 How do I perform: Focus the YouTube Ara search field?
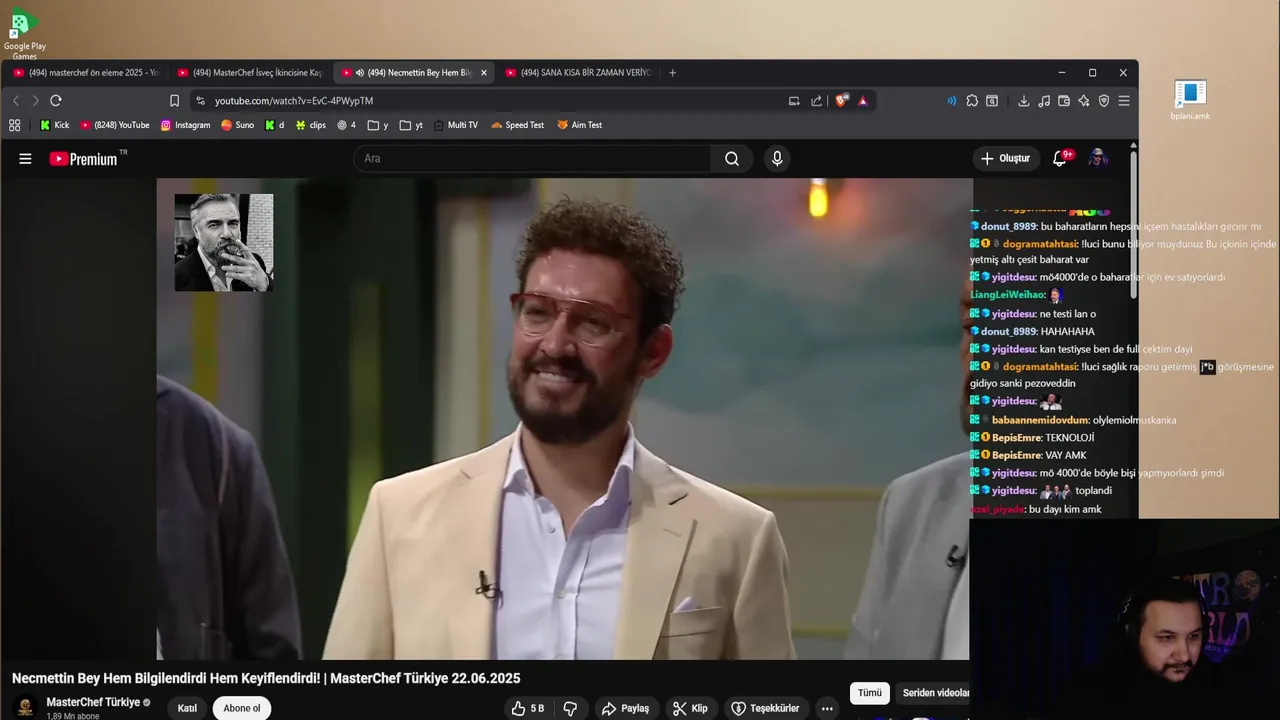(532, 158)
